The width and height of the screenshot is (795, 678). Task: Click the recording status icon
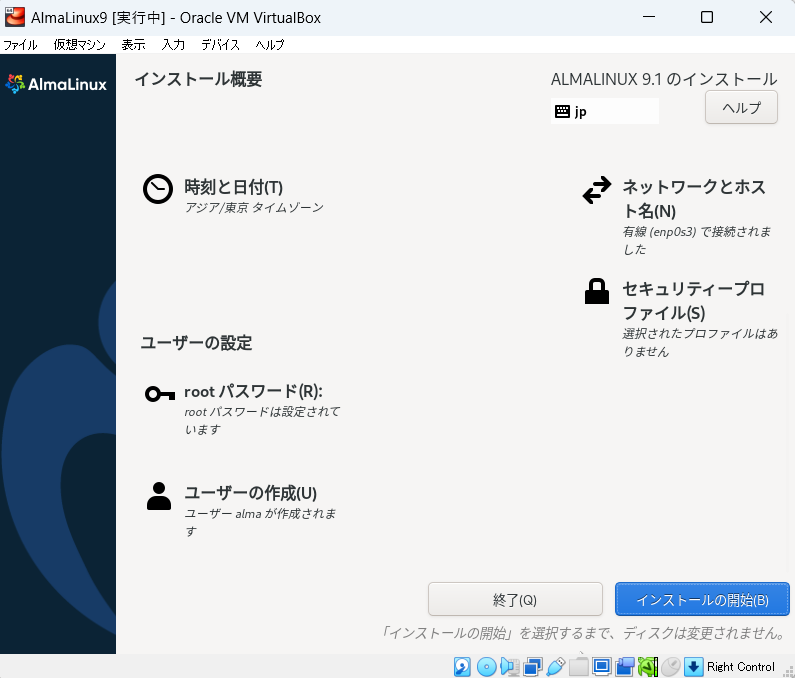(625, 666)
